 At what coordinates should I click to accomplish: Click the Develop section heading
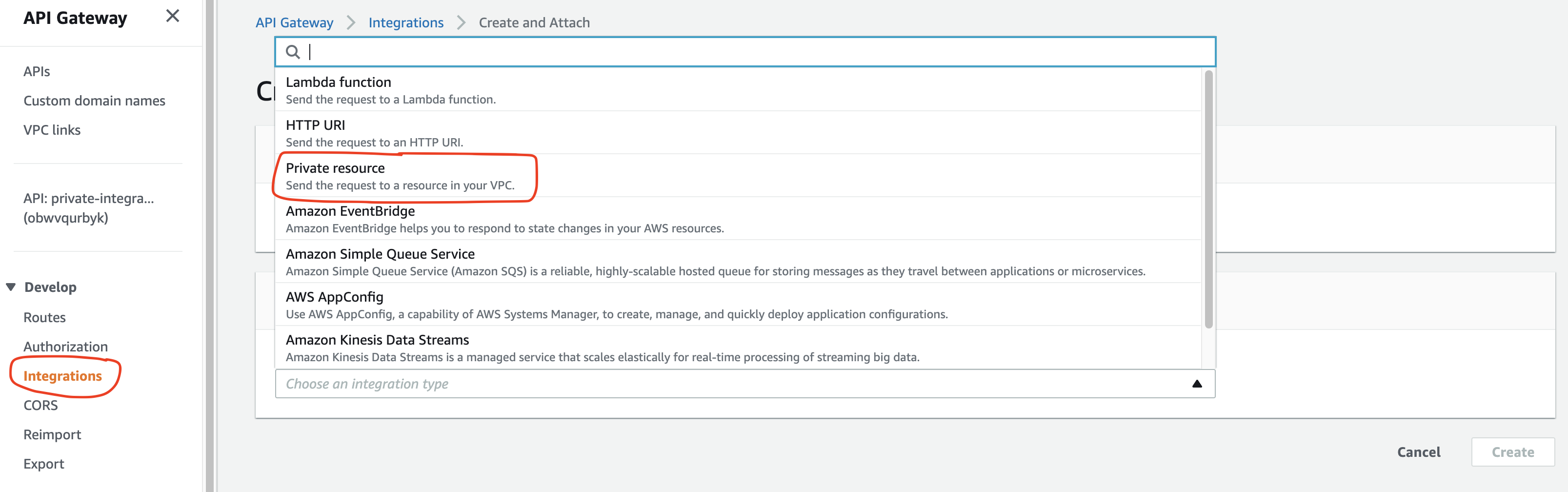tap(50, 287)
